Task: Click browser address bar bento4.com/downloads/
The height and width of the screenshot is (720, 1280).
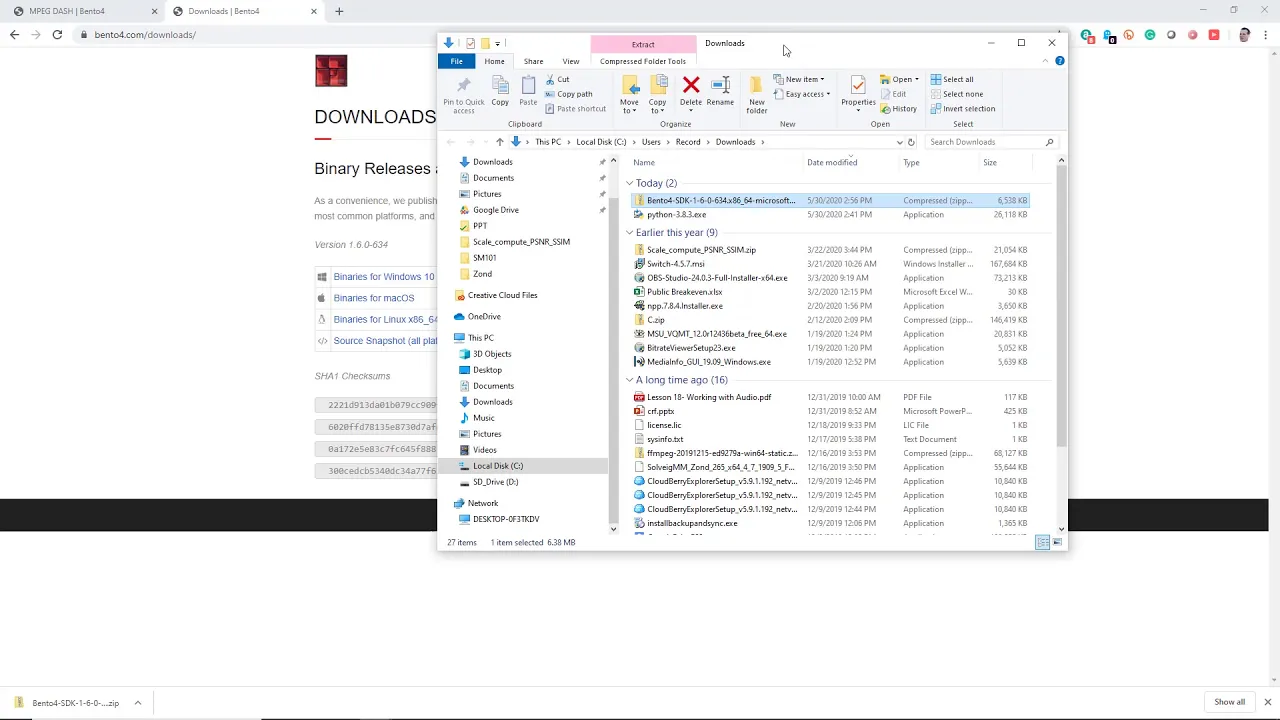Action: click(x=145, y=34)
